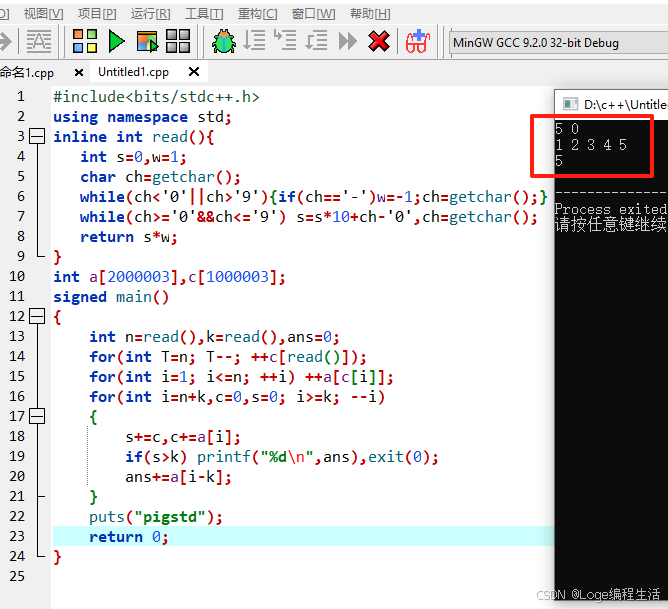Start debugging with the green bug icon

coord(224,41)
